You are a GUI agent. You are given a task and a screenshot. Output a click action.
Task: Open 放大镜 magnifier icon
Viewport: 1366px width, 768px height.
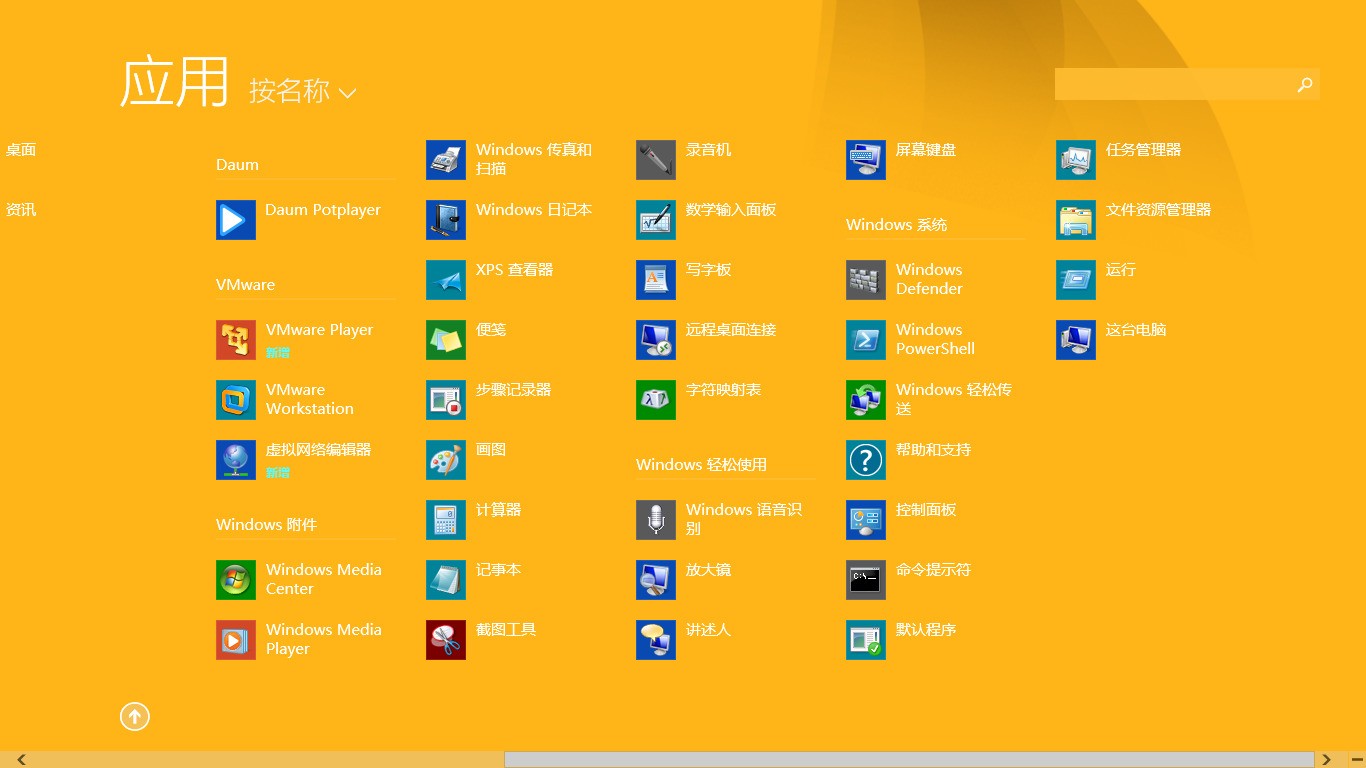pyautogui.click(x=656, y=580)
